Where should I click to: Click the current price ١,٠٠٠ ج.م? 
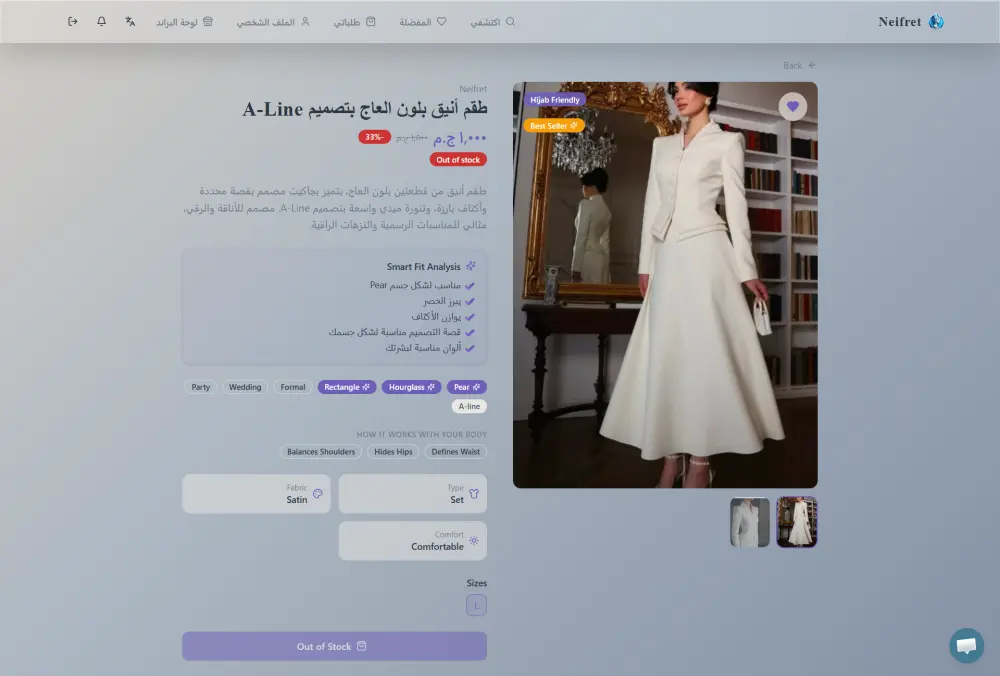pos(460,138)
